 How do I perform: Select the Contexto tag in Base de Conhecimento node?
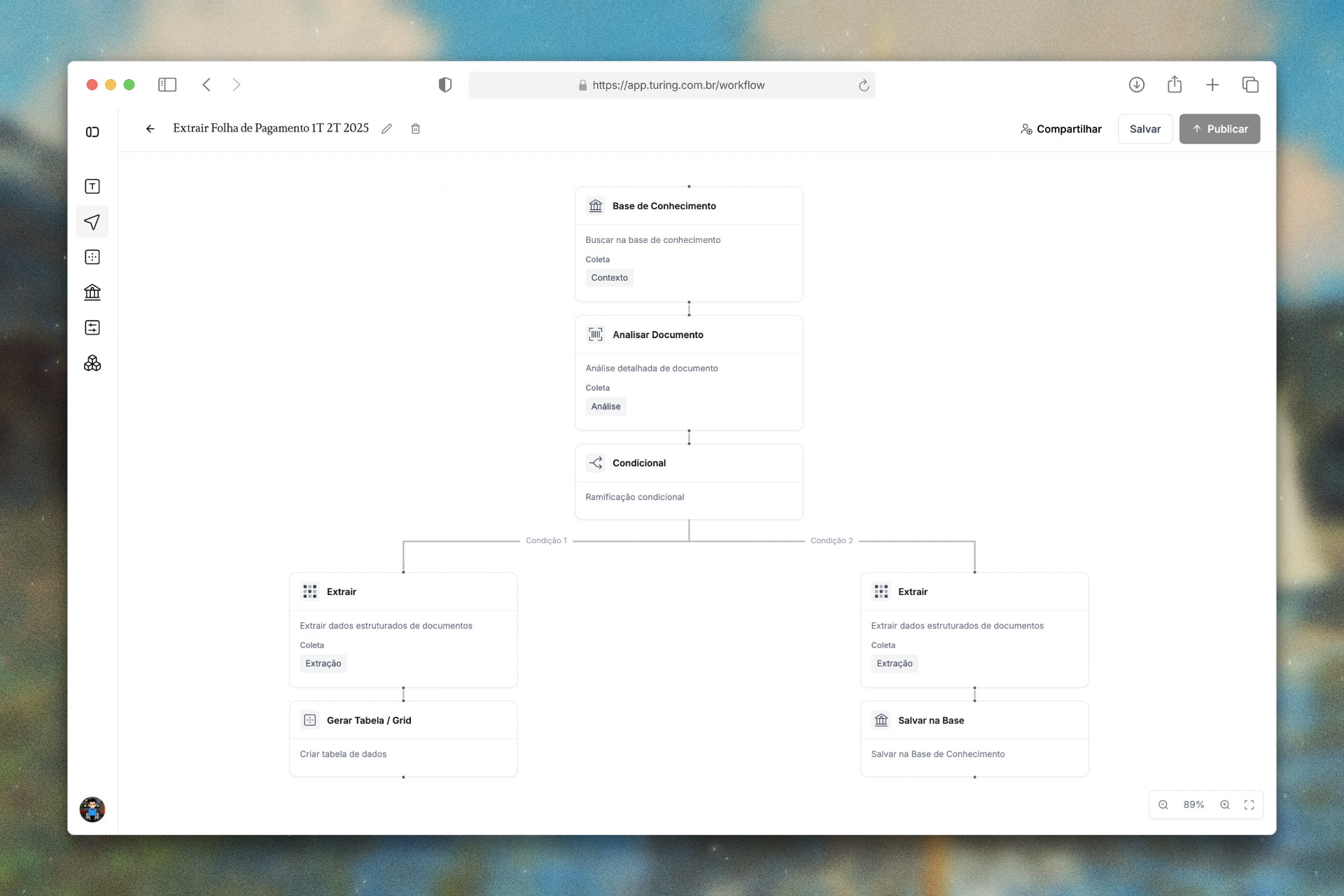608,277
